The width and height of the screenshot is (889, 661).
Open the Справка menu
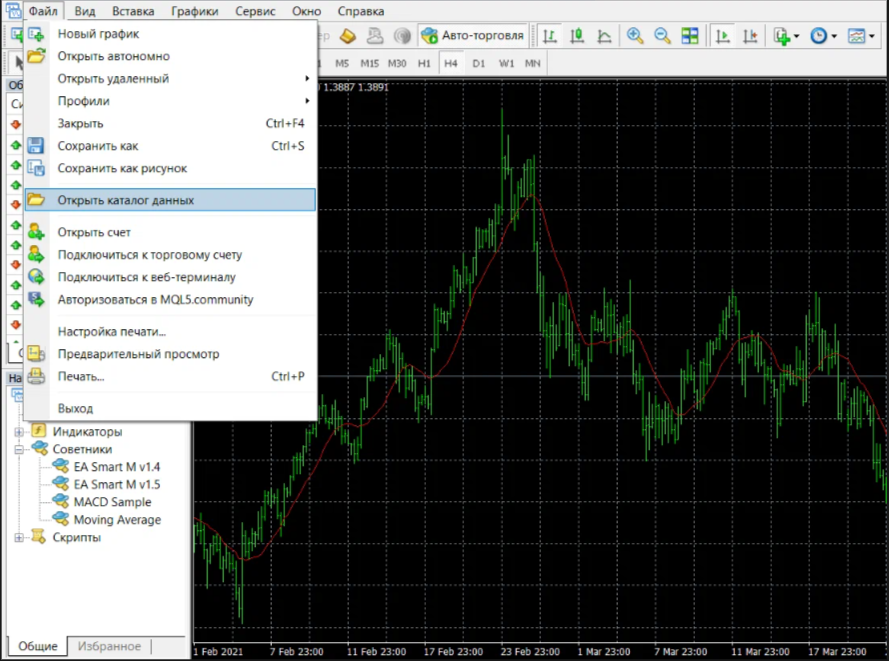point(361,11)
